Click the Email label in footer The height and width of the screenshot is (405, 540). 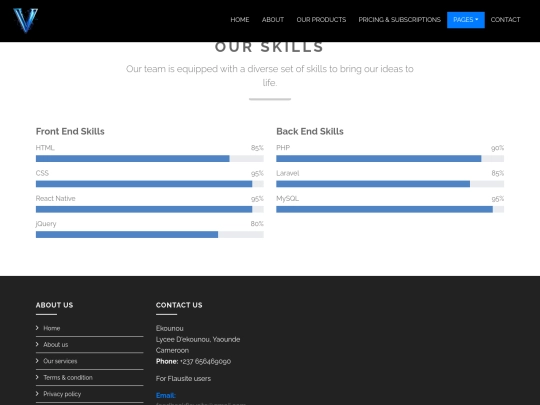[x=166, y=395]
